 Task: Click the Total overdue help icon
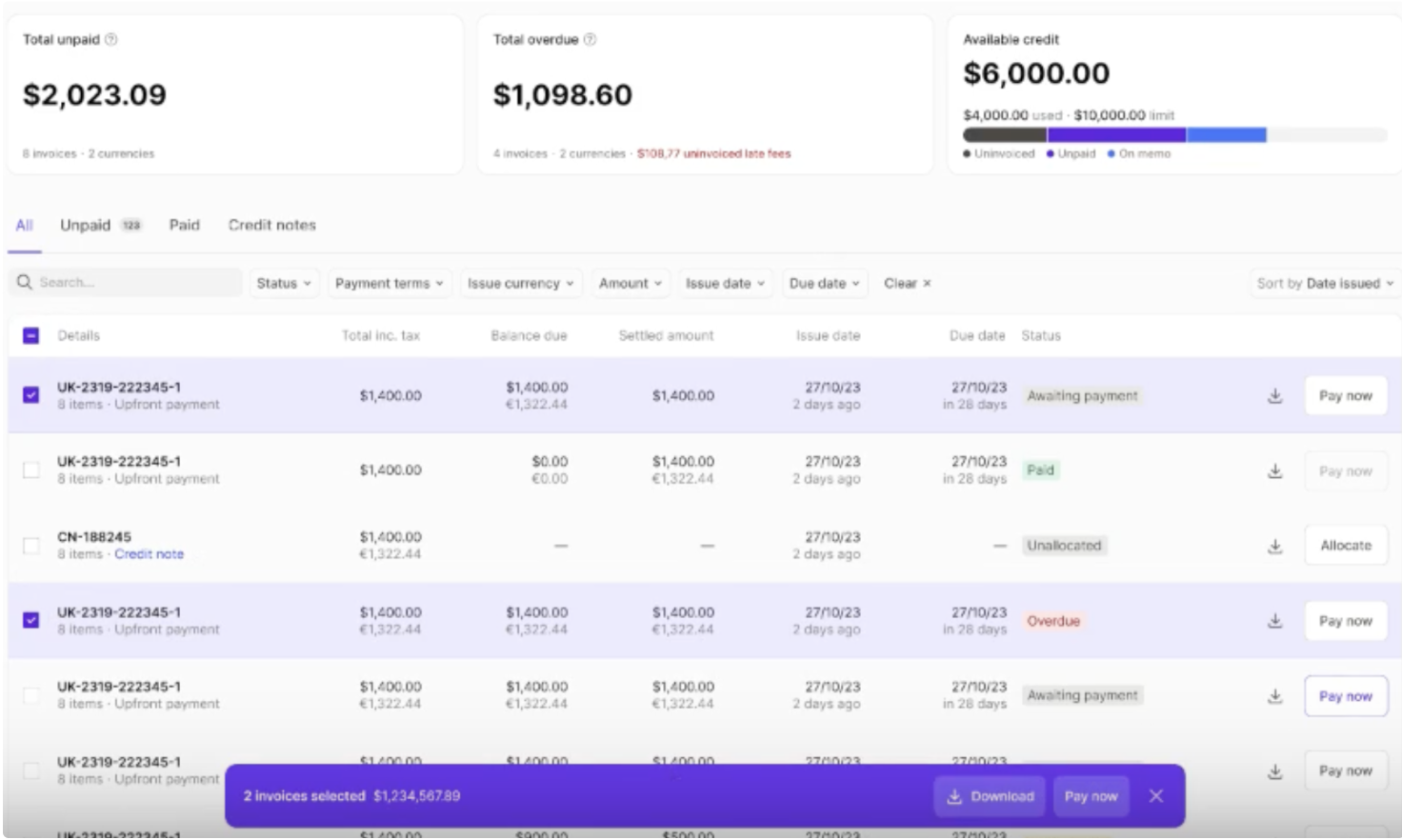click(x=590, y=39)
